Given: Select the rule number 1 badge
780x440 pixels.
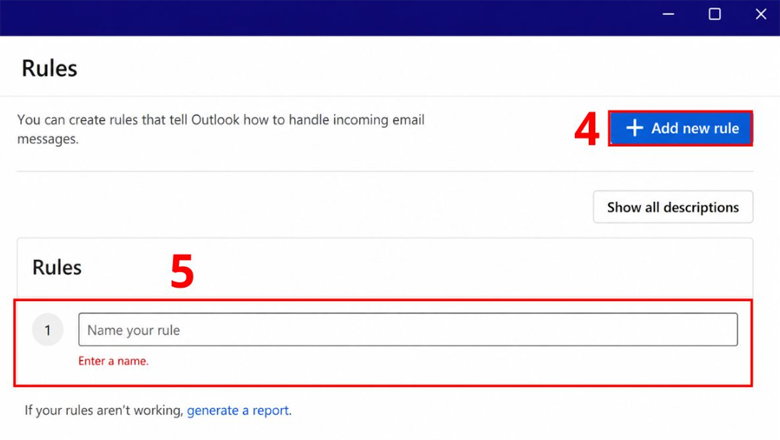Looking at the screenshot, I should point(48,330).
